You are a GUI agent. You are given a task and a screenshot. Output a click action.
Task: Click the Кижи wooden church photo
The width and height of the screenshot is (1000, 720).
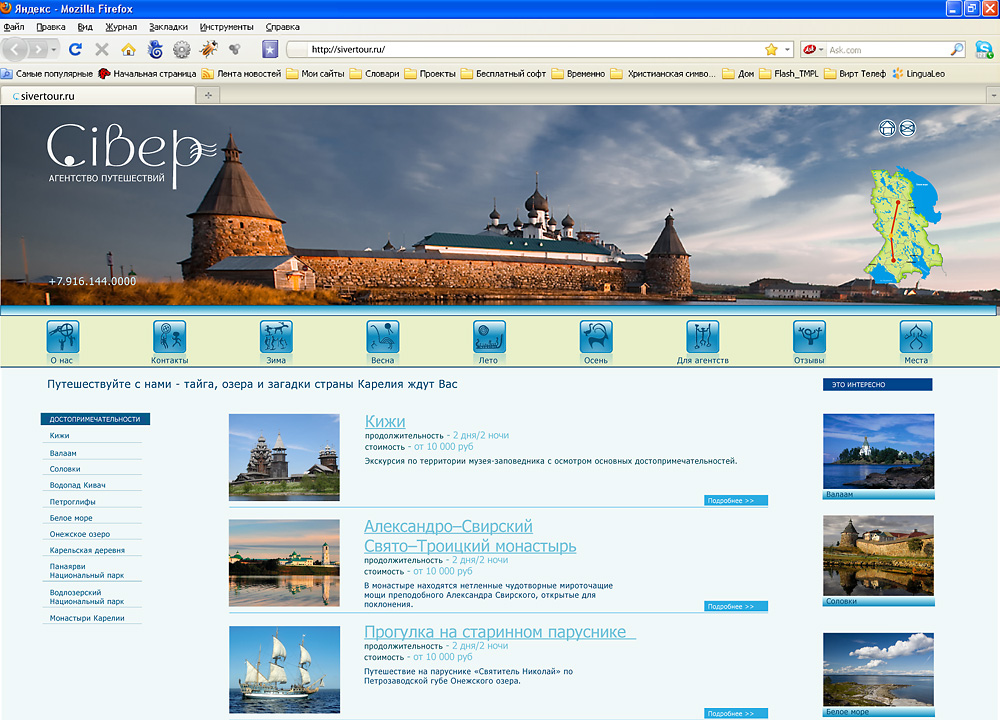(284, 457)
